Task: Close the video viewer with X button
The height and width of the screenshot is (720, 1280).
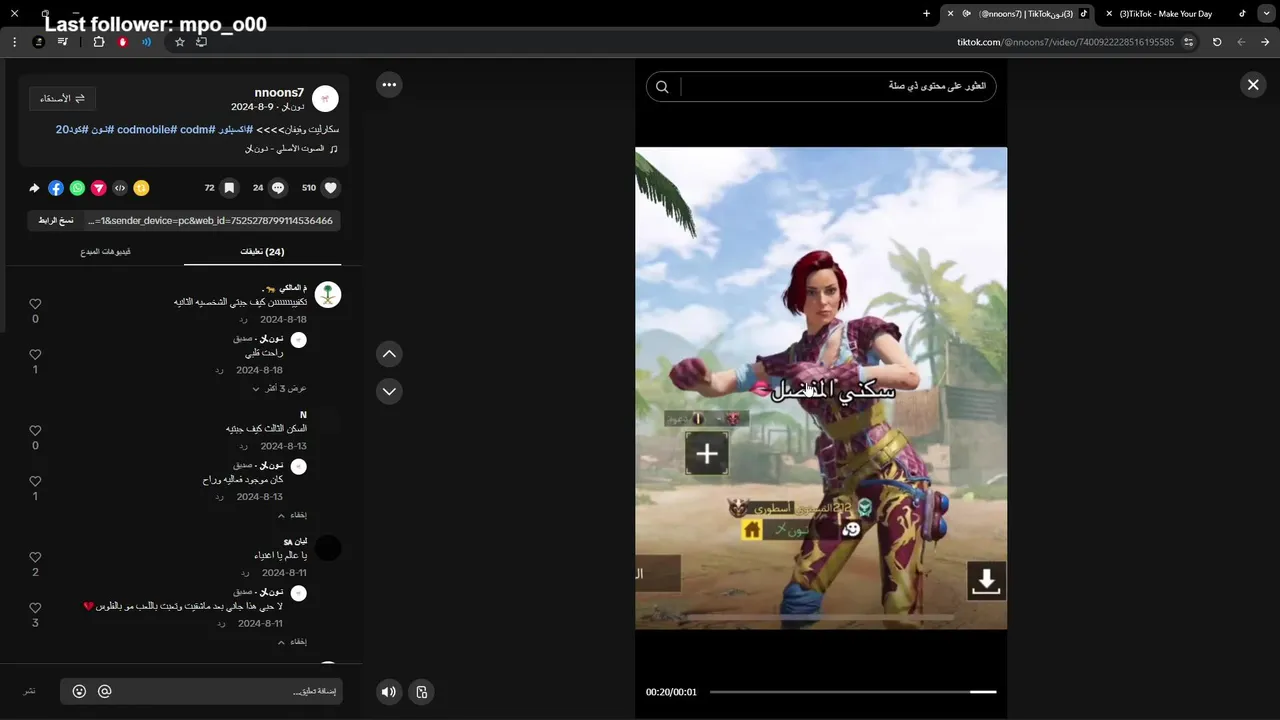Action: click(1253, 85)
